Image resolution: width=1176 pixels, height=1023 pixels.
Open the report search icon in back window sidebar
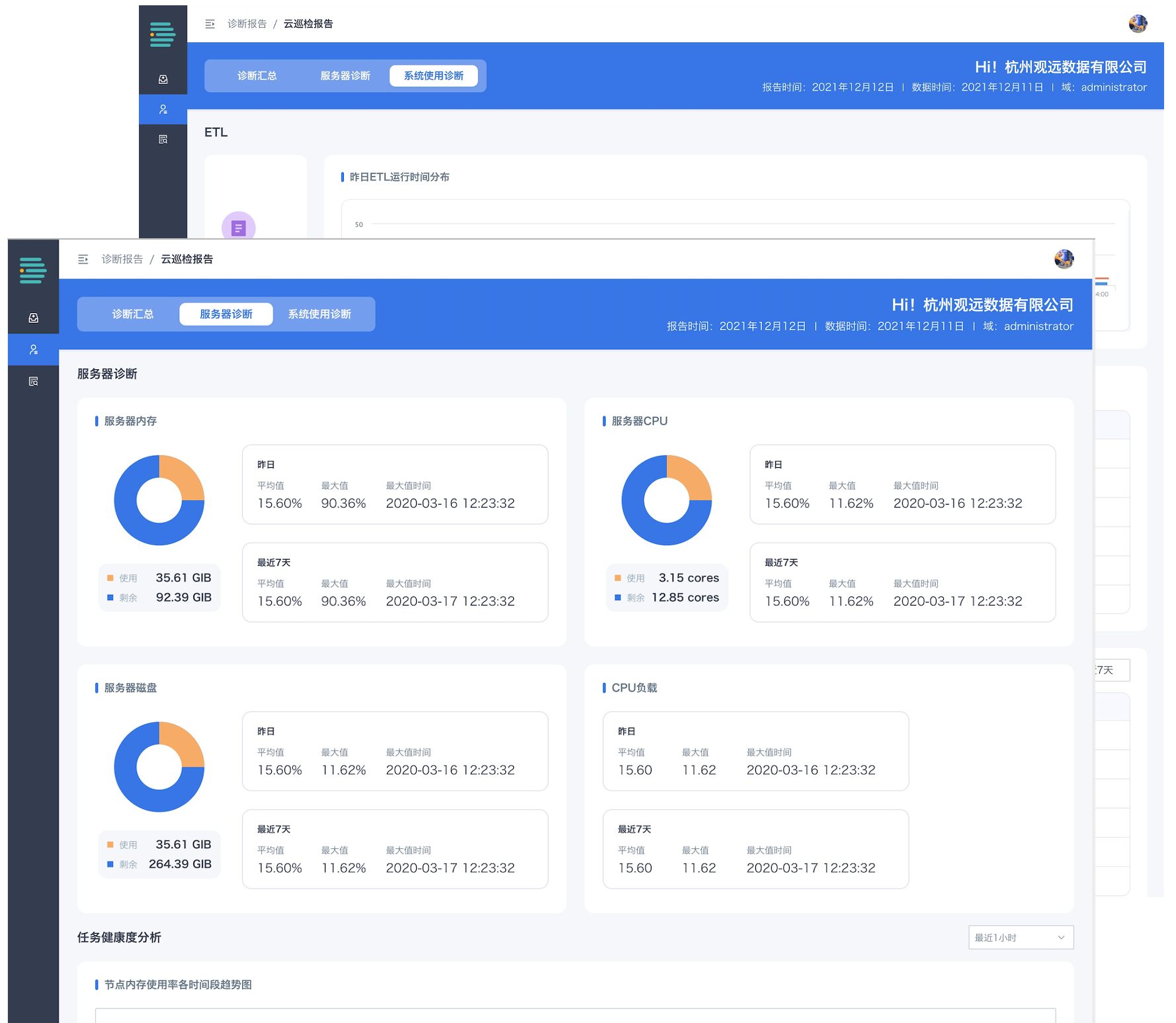tap(163, 139)
